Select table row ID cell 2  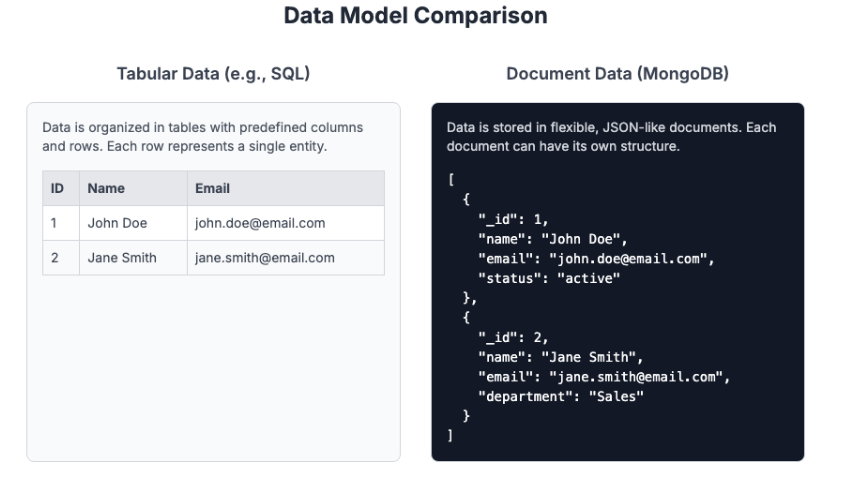pos(61,258)
